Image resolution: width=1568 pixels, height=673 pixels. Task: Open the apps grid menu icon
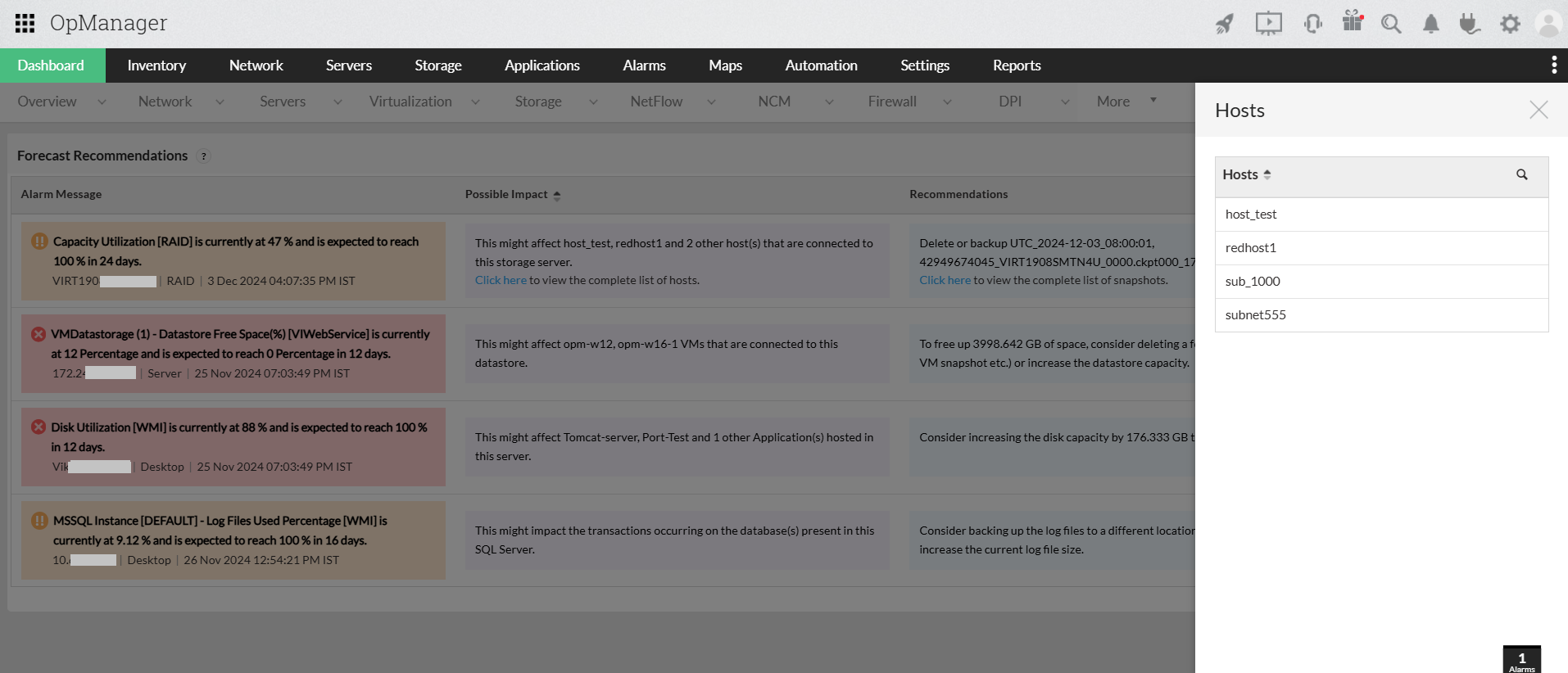25,23
